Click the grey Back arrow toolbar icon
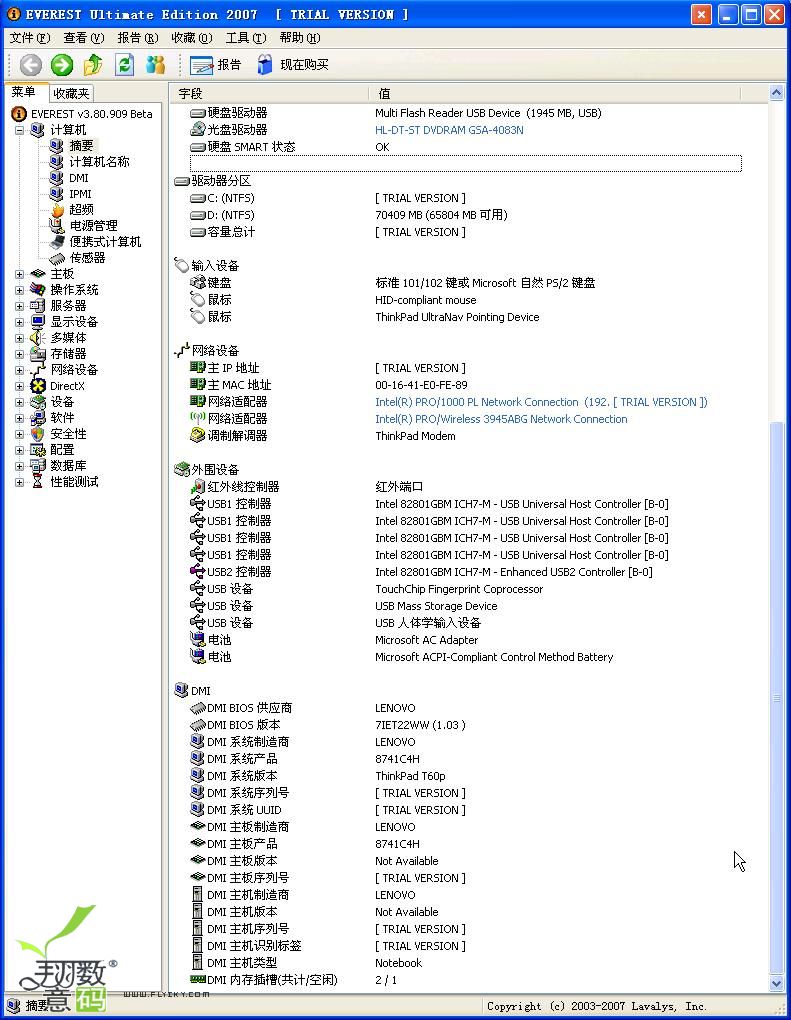791x1020 pixels. [31, 64]
